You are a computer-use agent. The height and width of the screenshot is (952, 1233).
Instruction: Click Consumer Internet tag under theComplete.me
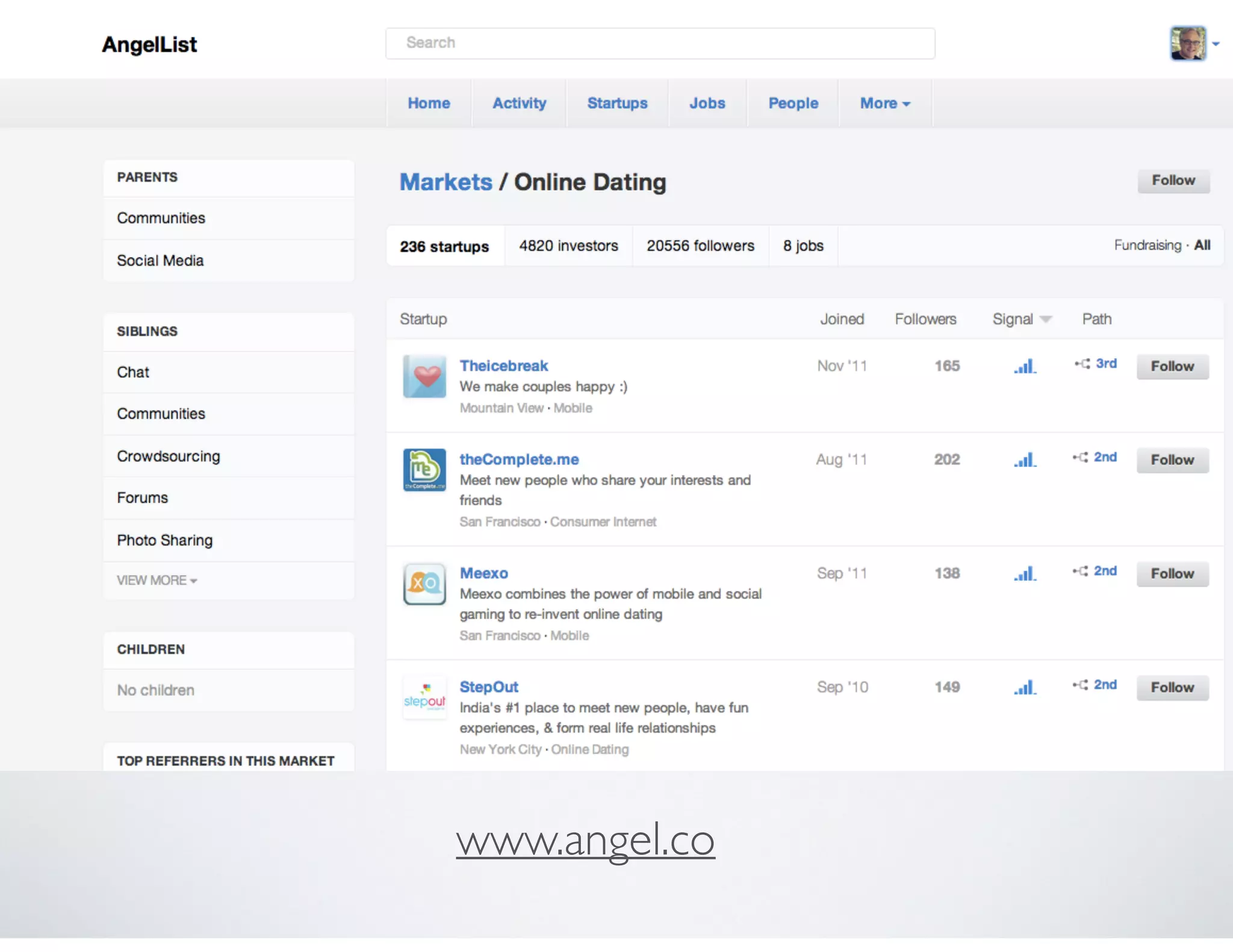(603, 522)
